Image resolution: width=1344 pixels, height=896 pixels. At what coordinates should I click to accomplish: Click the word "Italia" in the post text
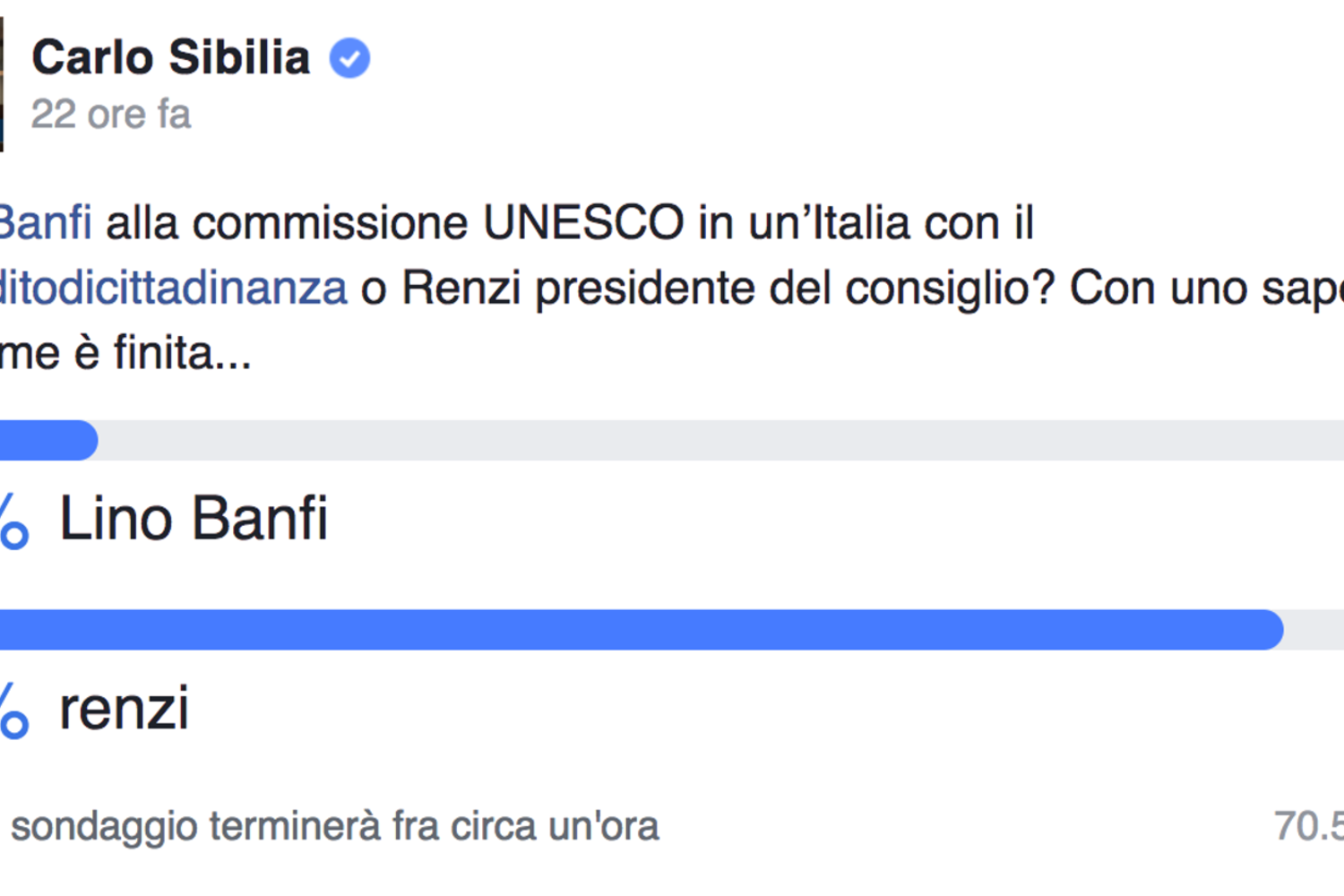860,223
